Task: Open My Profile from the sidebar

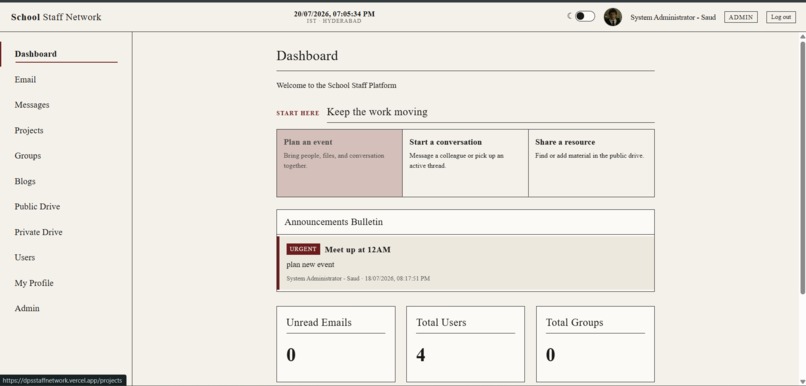Action: click(34, 283)
